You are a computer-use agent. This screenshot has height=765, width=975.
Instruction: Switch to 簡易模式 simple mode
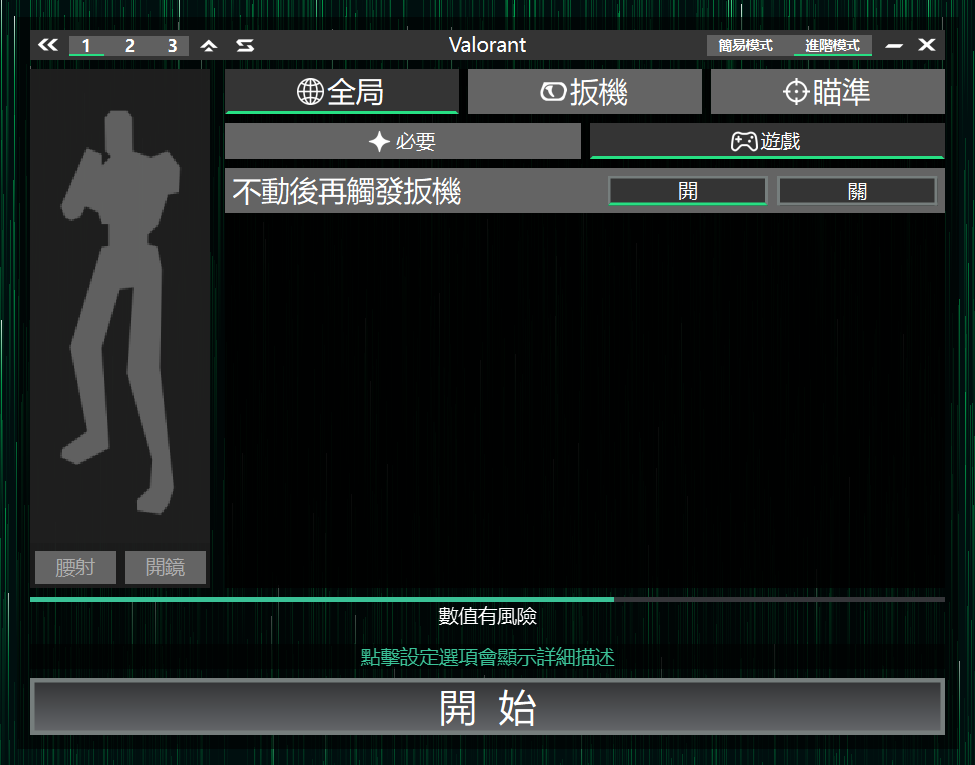point(745,45)
